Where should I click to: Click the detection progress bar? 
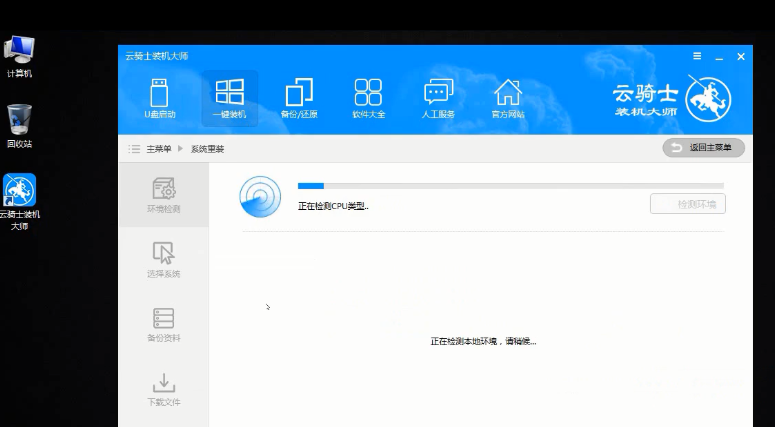[511, 186]
